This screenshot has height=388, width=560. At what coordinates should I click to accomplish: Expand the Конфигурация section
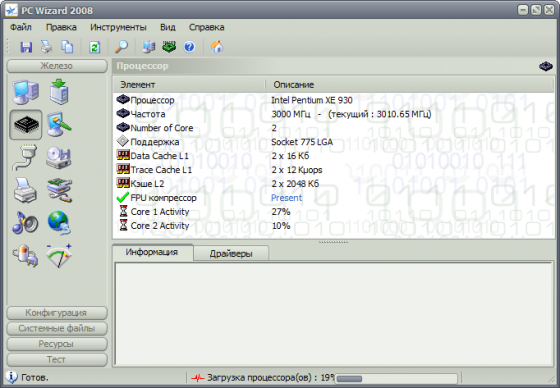(x=57, y=313)
